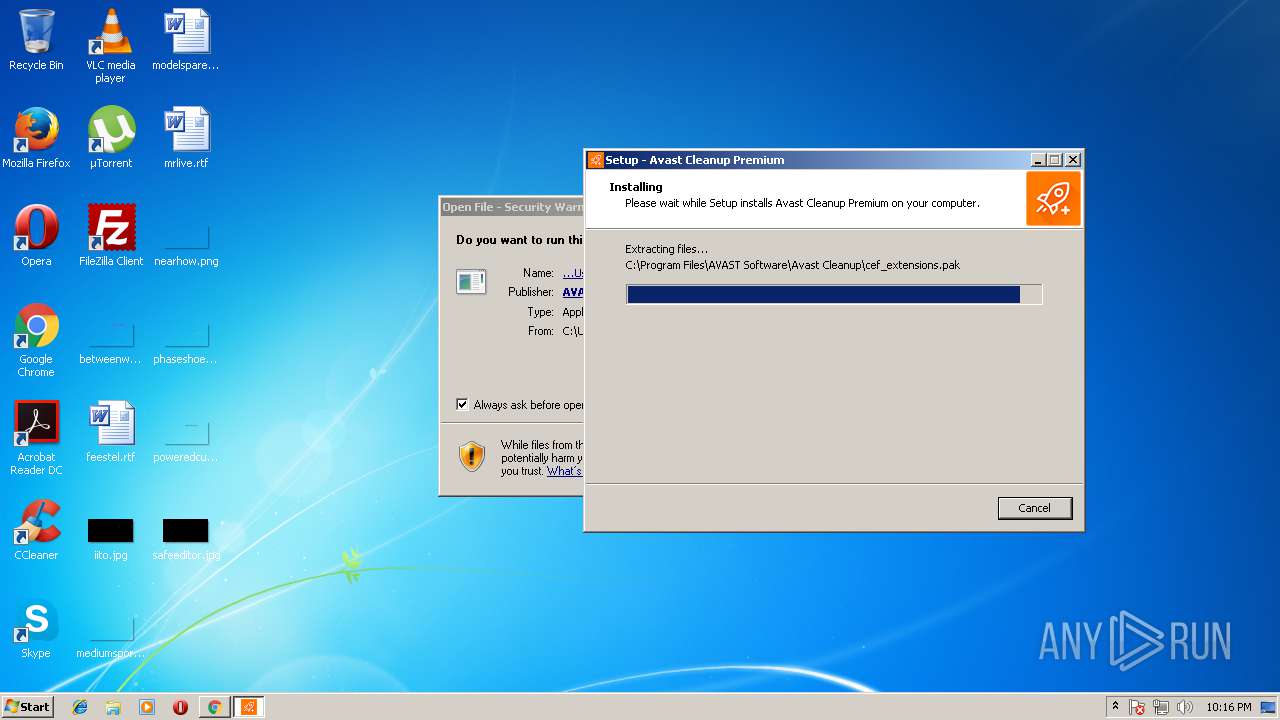This screenshot has height=720, width=1280.
Task: Cancel the Avast Cleanup installation
Action: (1034, 508)
